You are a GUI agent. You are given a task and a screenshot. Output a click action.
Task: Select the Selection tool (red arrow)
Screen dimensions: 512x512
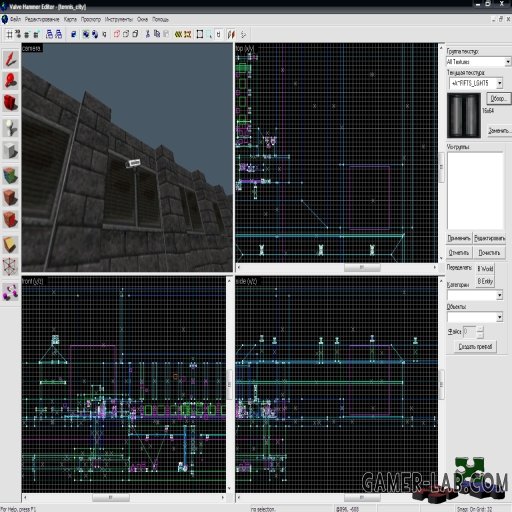pos(11,59)
